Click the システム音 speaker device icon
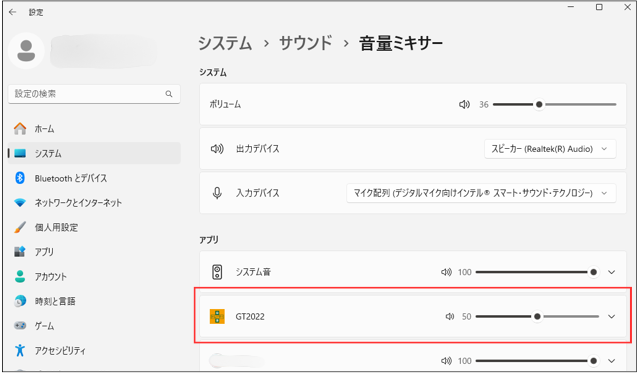The image size is (637, 374). pos(217,272)
